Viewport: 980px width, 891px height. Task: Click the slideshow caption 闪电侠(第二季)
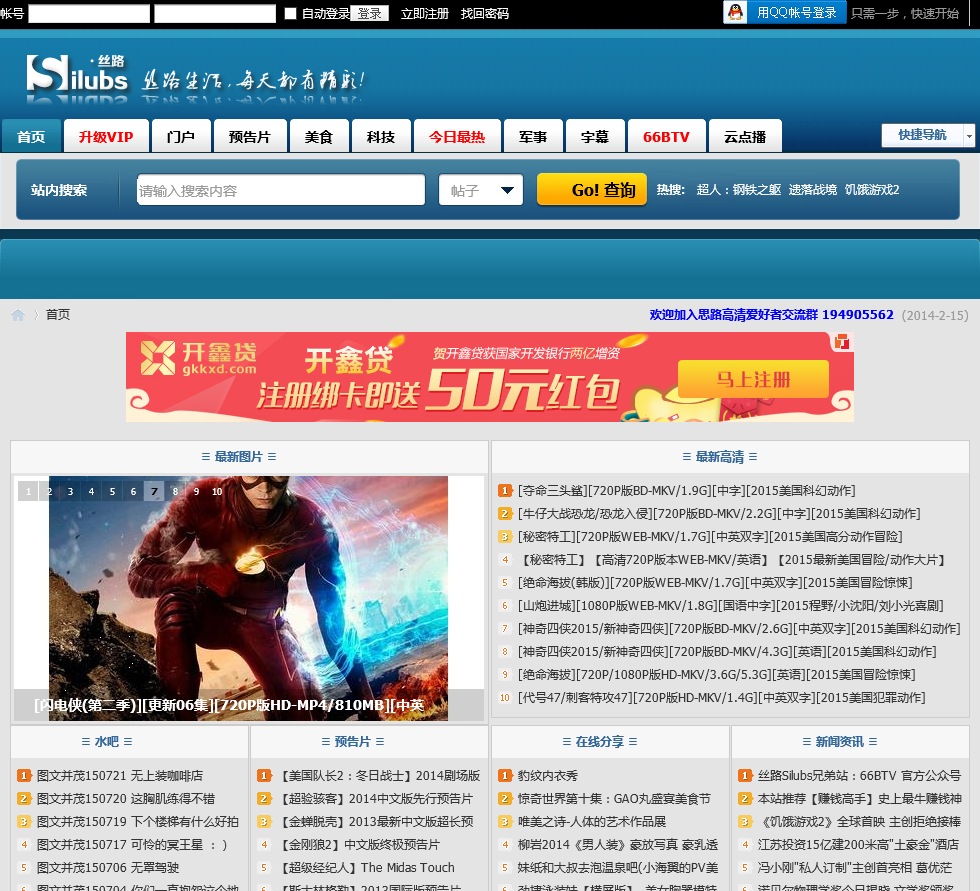[x=229, y=705]
